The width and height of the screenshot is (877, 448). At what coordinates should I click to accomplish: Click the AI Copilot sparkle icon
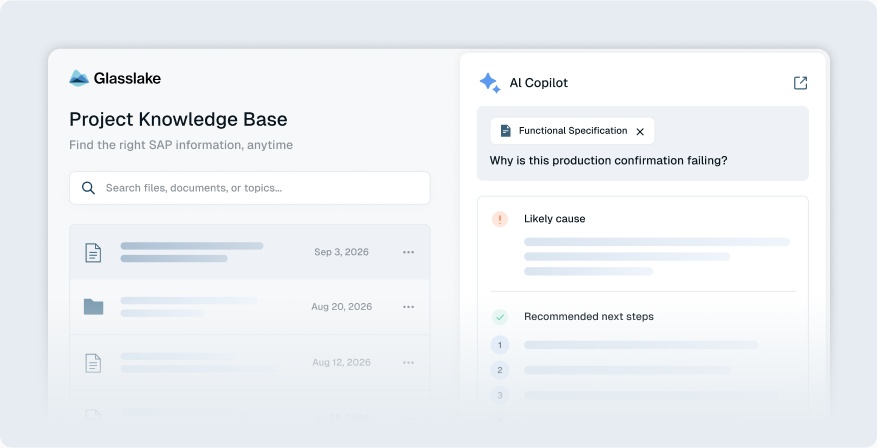[490, 83]
